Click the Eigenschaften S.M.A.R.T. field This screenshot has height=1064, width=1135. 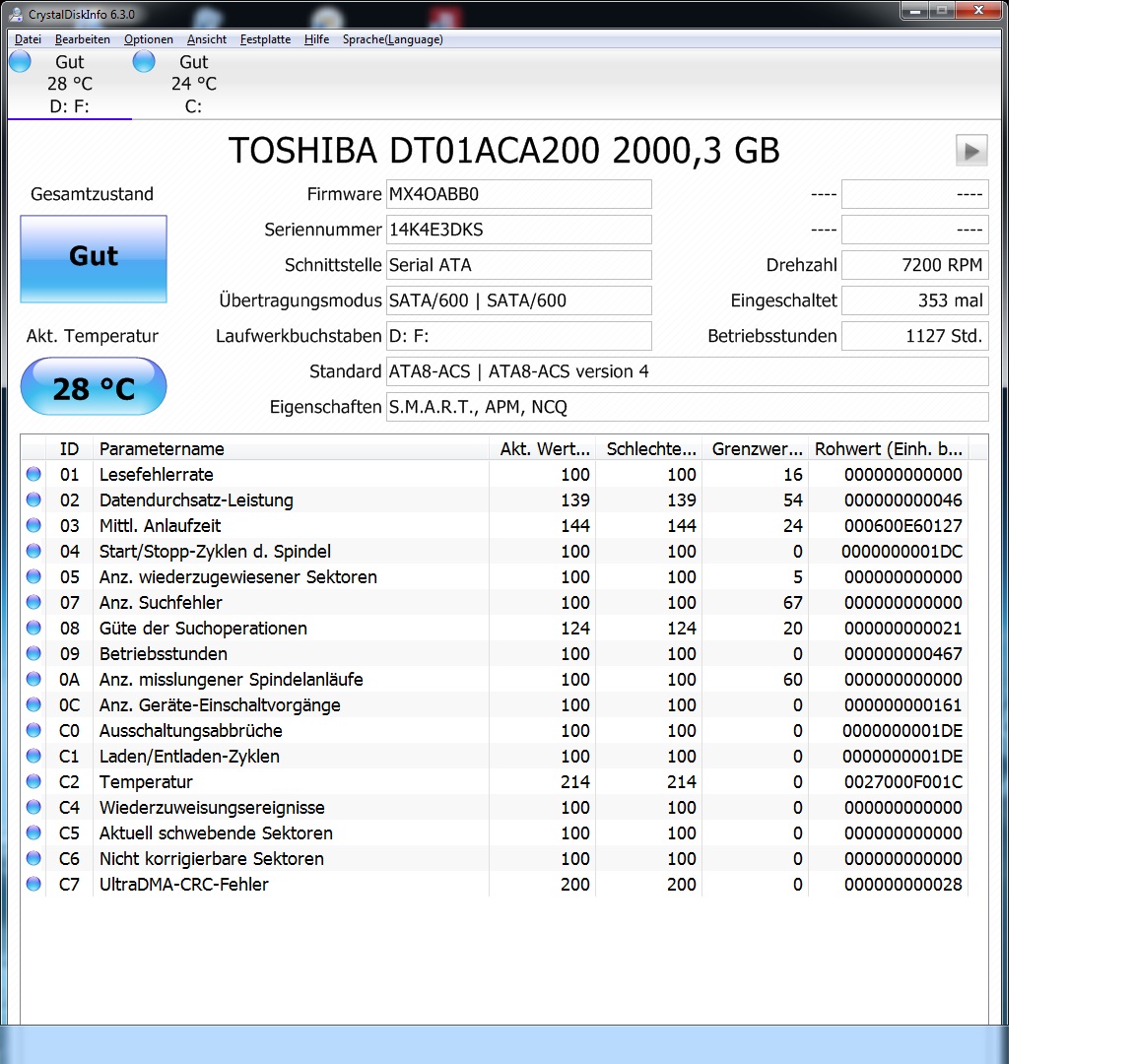pos(687,407)
